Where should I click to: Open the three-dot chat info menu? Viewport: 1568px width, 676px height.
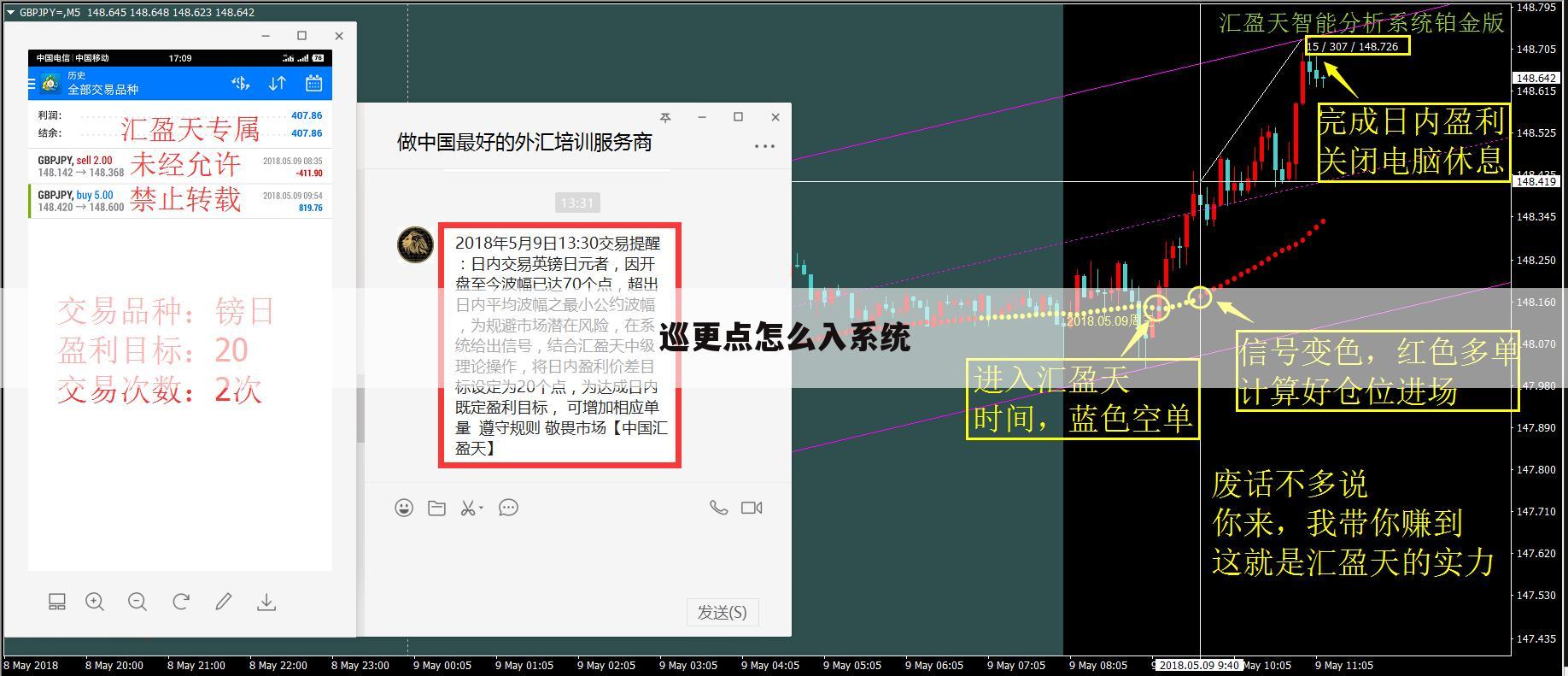click(764, 145)
